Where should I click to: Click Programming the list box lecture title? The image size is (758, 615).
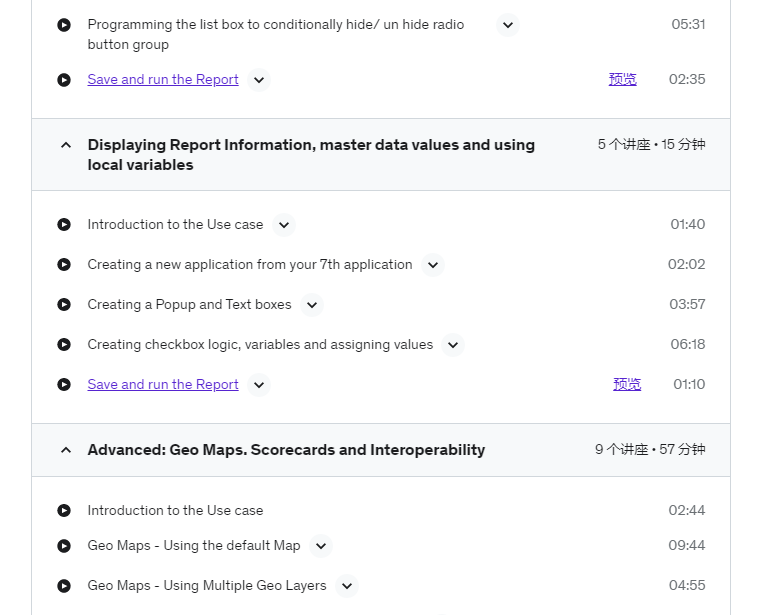[x=276, y=34]
